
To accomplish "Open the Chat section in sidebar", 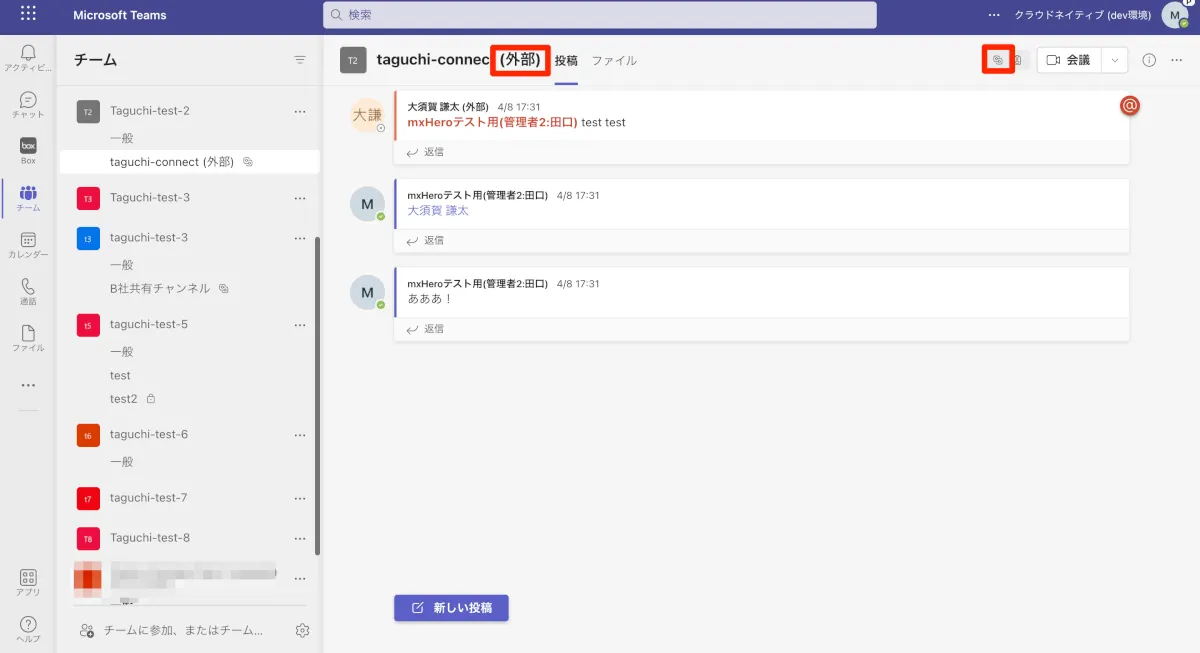I will (x=28, y=104).
